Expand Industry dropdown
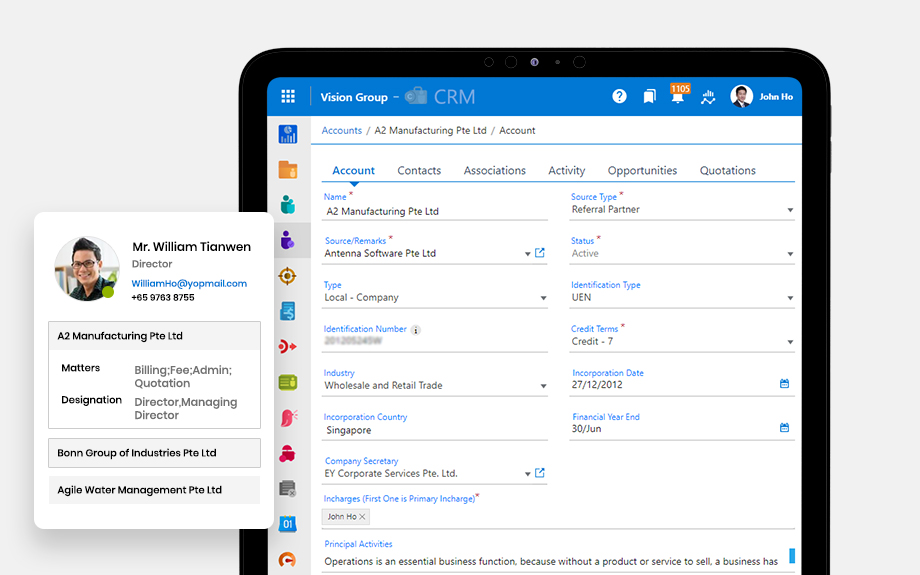The image size is (920, 575). click(543, 386)
